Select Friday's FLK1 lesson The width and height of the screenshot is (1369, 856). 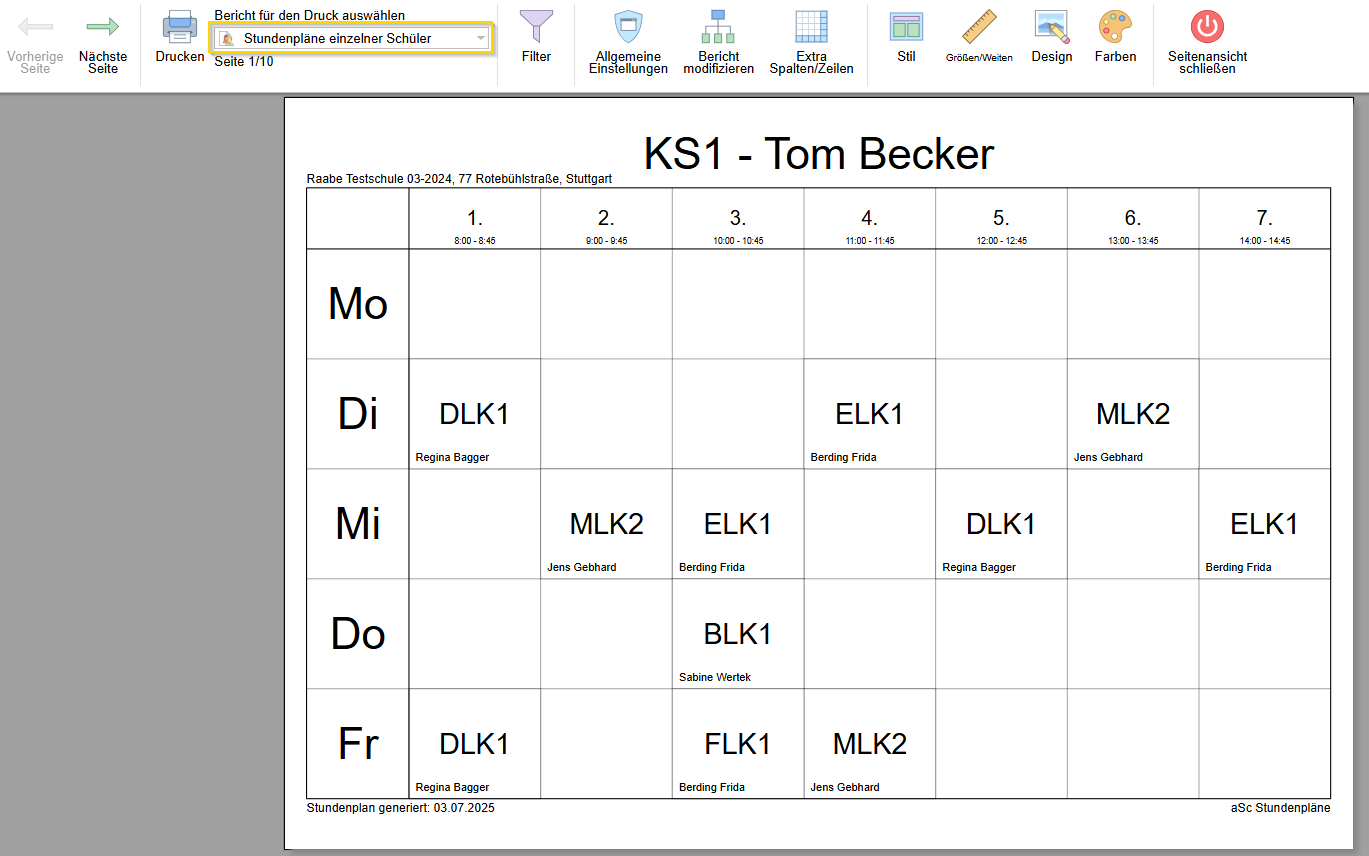click(738, 744)
